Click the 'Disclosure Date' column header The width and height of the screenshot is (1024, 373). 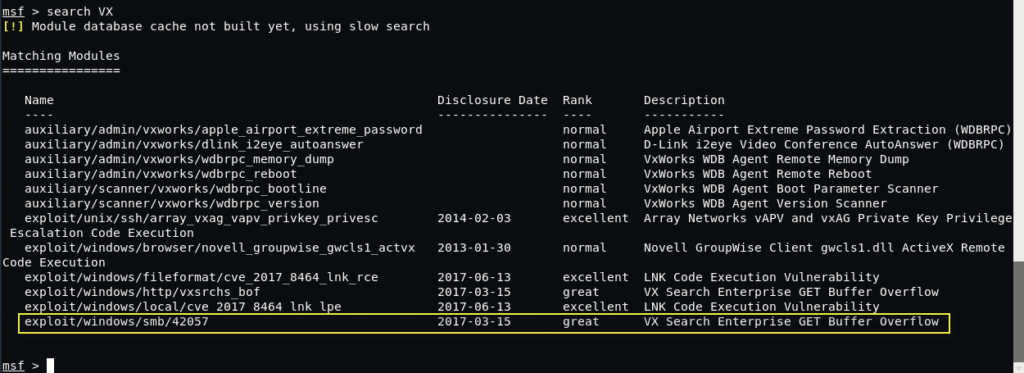point(492,101)
